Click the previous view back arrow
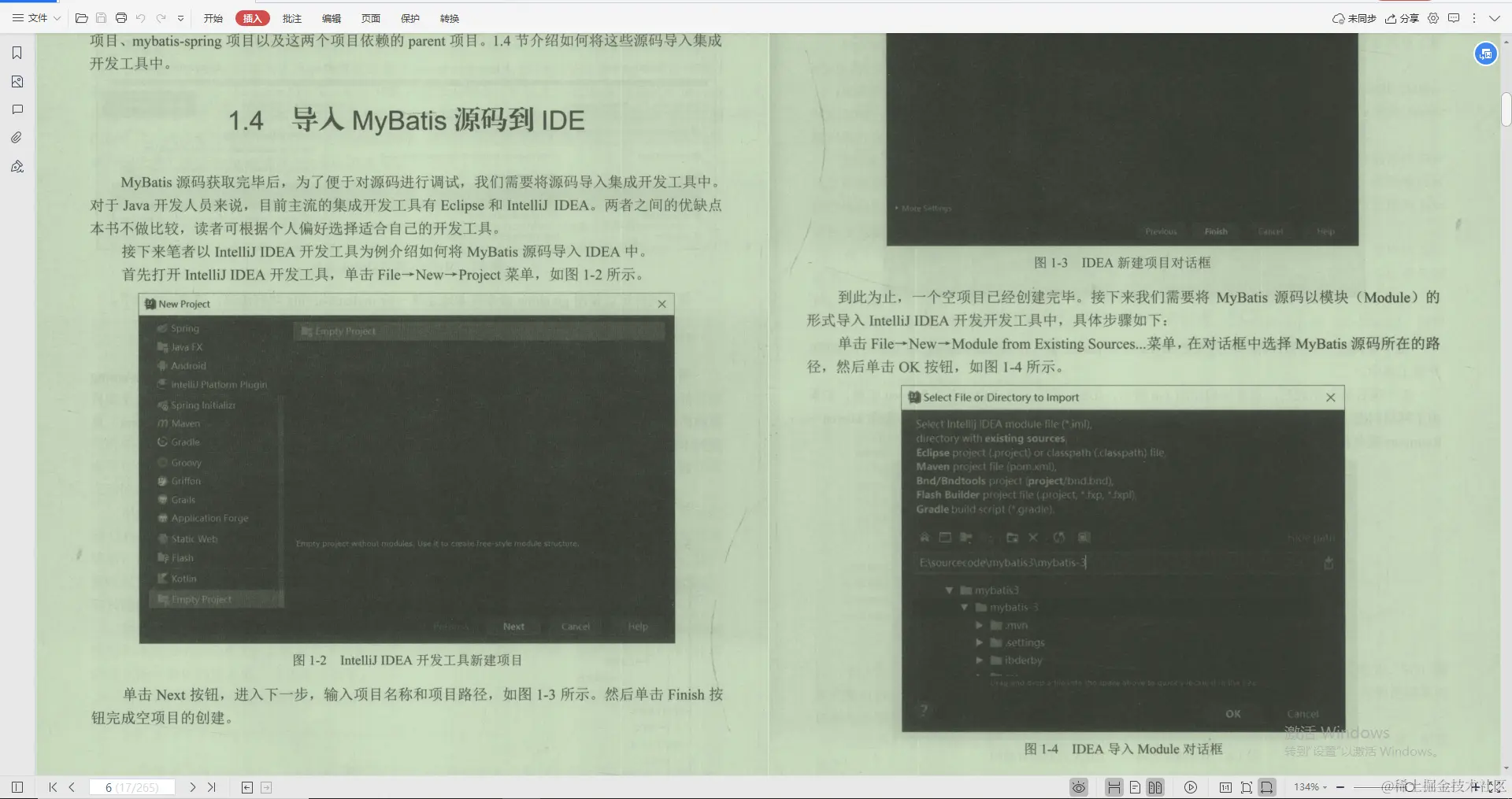This screenshot has height=799, width=1512. (247, 787)
